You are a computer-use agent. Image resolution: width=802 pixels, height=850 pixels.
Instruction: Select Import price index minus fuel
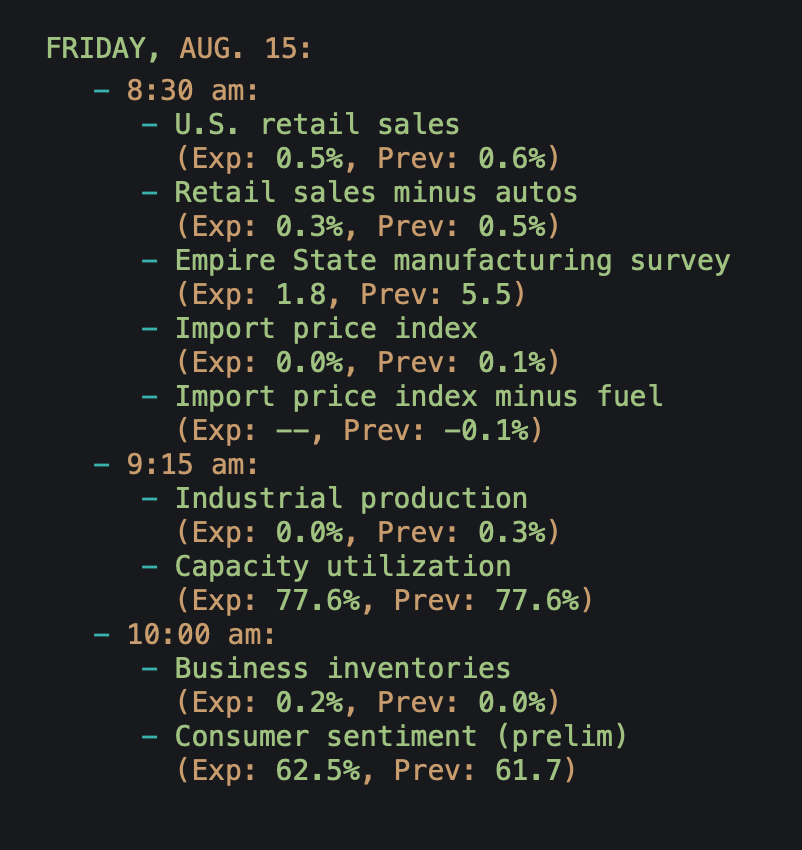tap(419, 396)
